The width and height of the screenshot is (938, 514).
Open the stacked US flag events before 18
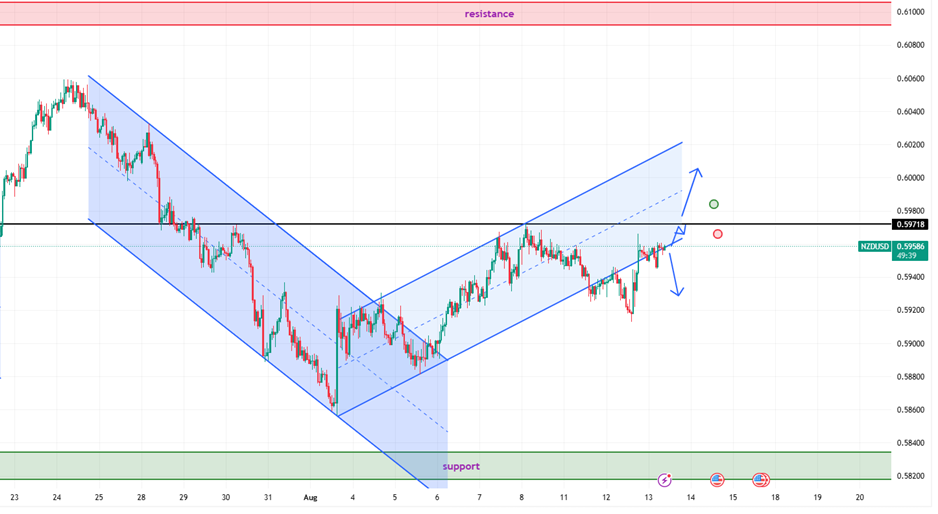[x=761, y=480]
